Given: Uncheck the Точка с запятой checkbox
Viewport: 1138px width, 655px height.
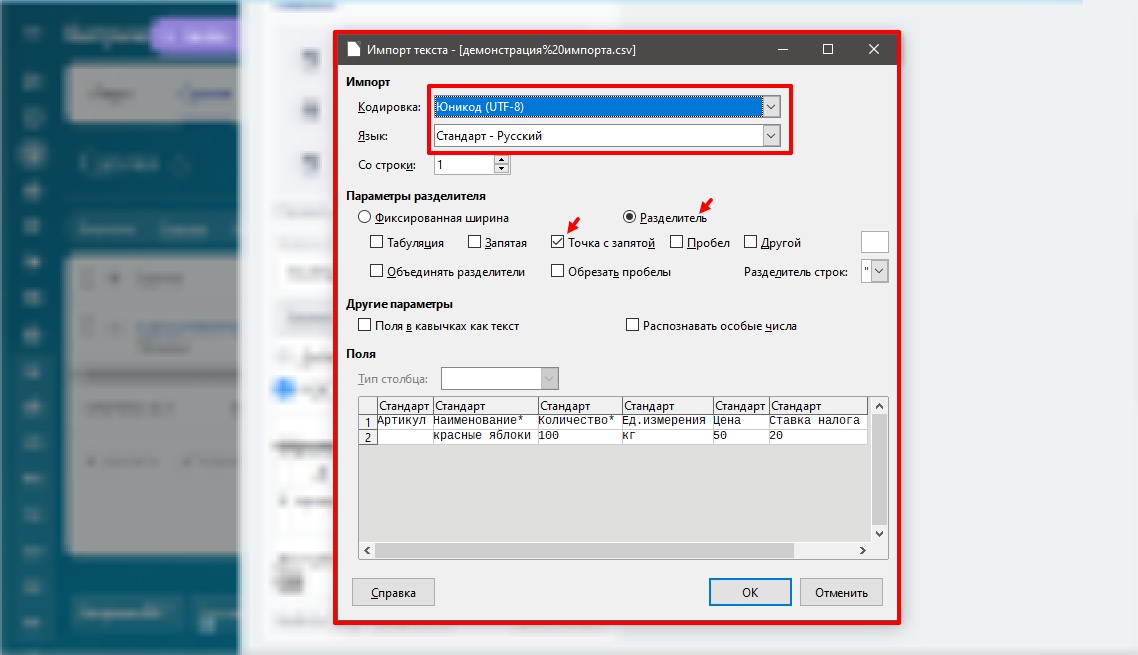Looking at the screenshot, I should click(x=557, y=242).
